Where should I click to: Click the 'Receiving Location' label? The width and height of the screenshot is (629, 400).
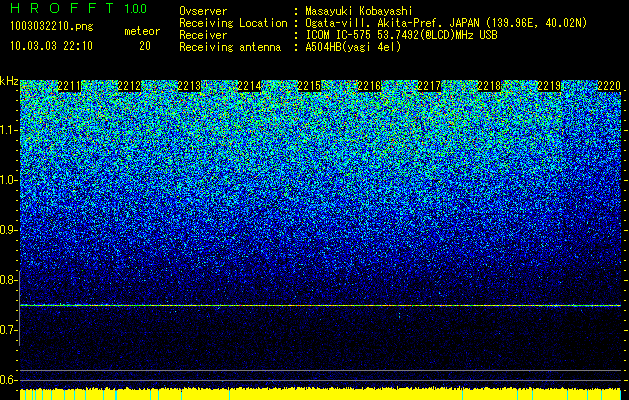pos(233,23)
